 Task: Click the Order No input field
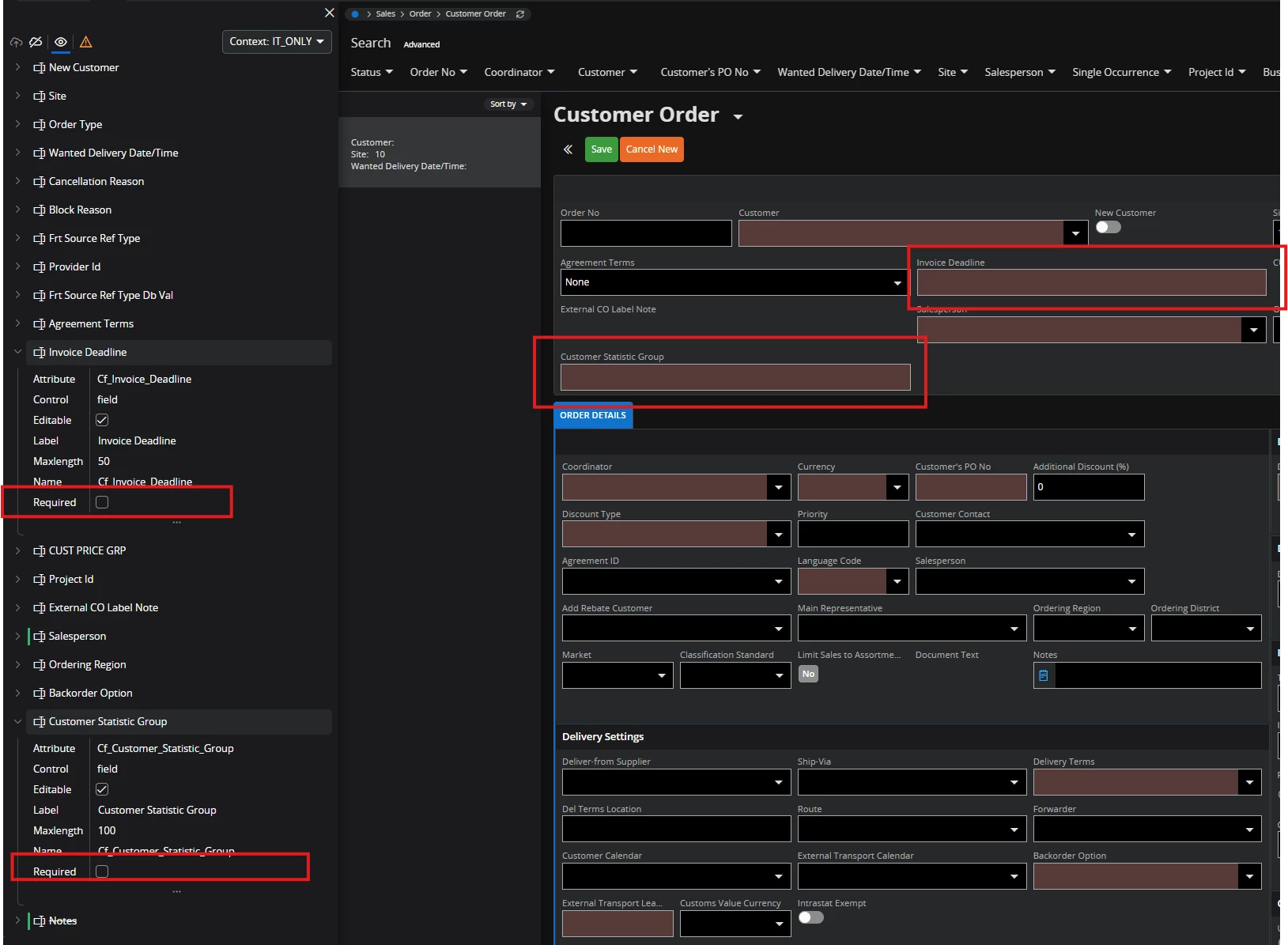click(645, 233)
